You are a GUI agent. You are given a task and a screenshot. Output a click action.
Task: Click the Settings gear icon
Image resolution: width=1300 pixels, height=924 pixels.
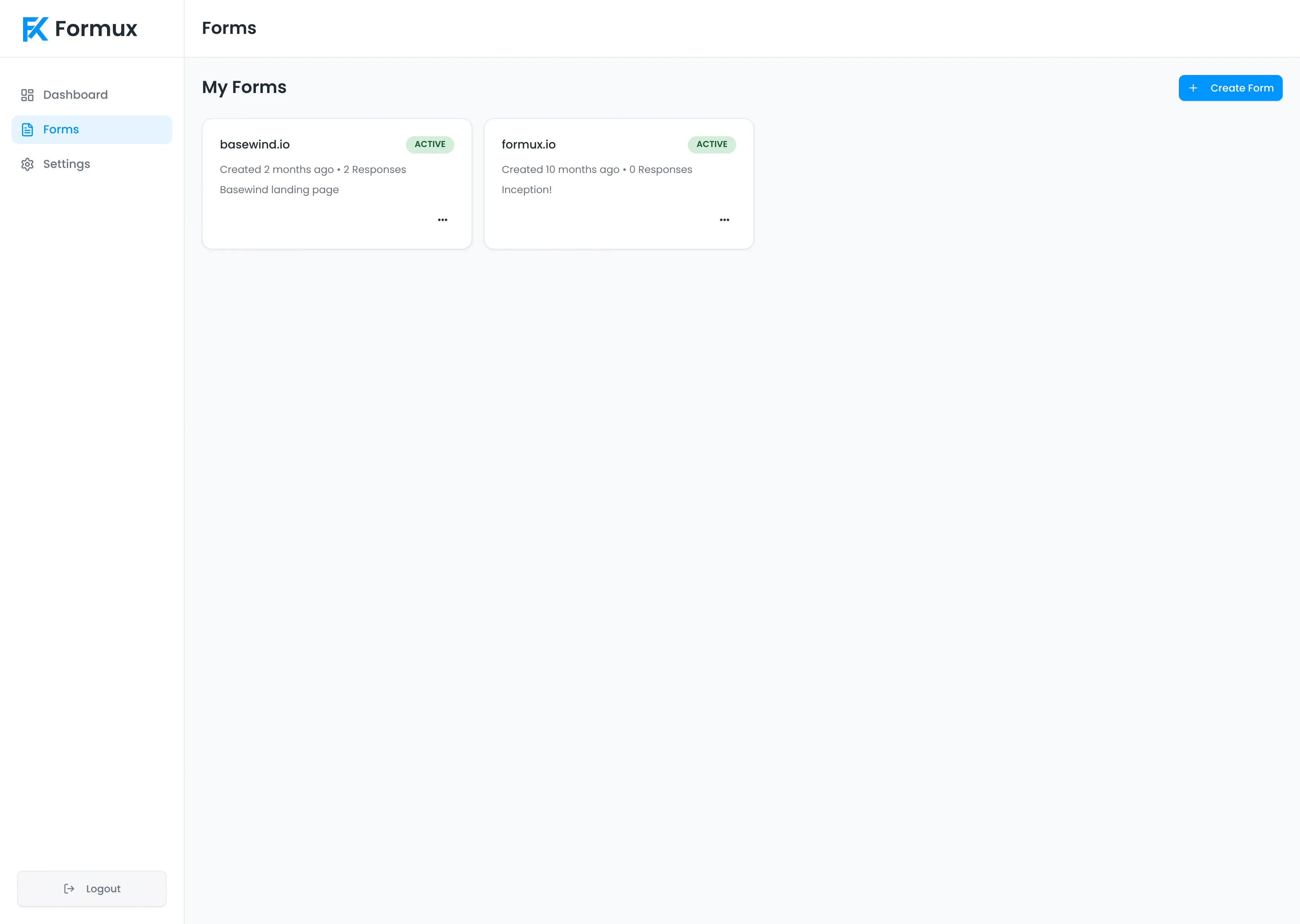[x=27, y=164]
